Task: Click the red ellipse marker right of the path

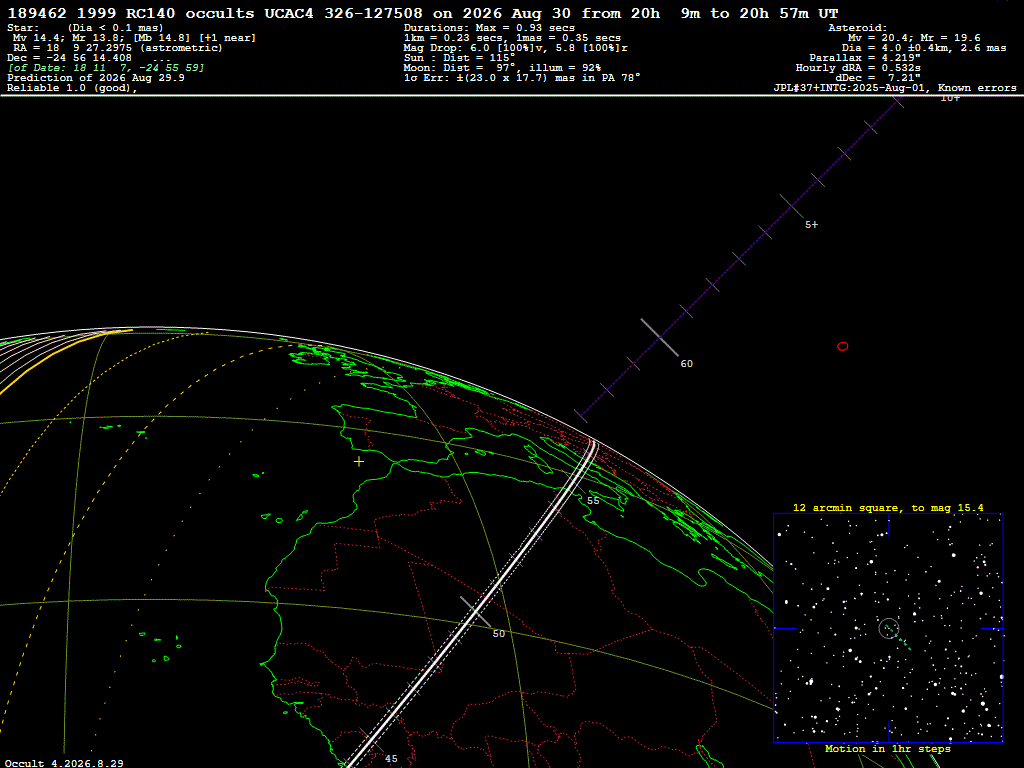Action: [842, 346]
